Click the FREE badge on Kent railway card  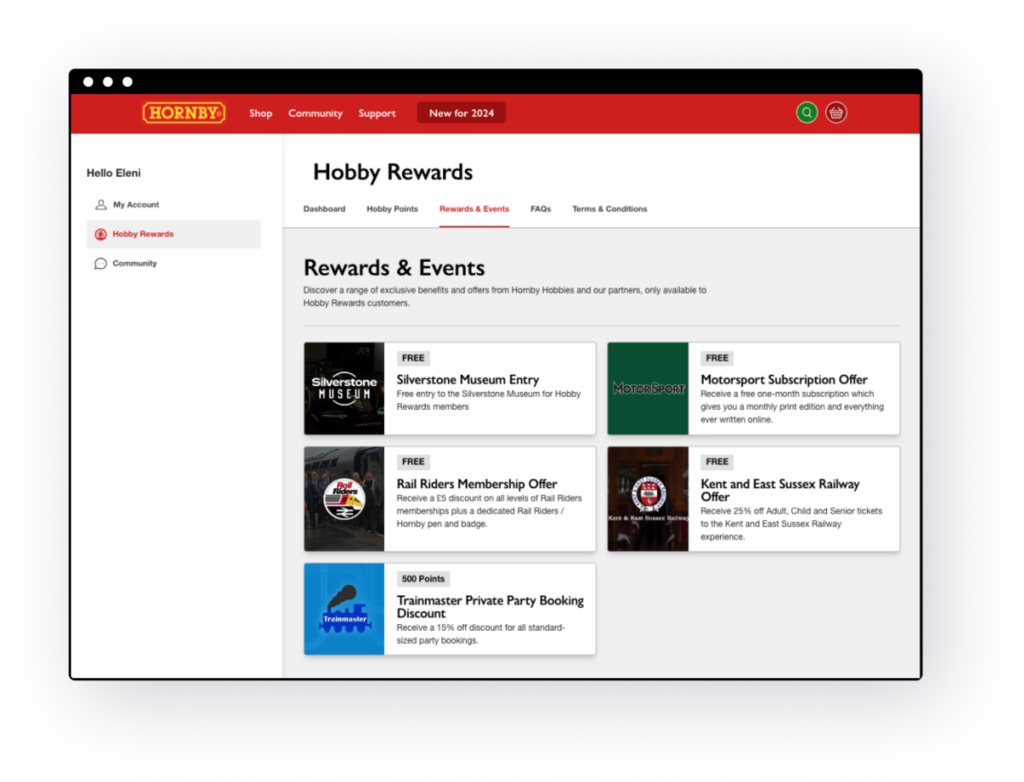pos(717,462)
